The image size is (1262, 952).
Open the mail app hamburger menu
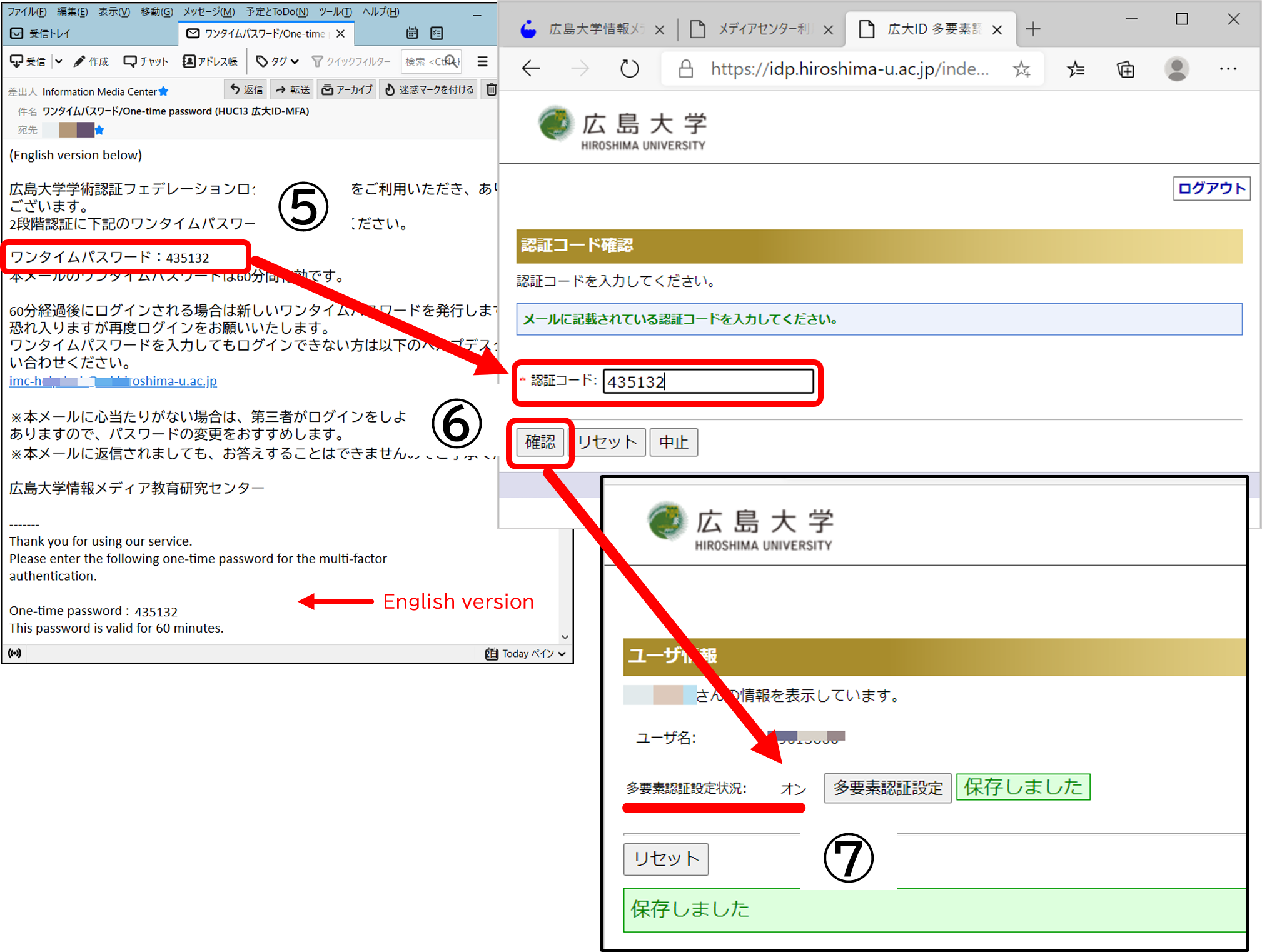482,61
